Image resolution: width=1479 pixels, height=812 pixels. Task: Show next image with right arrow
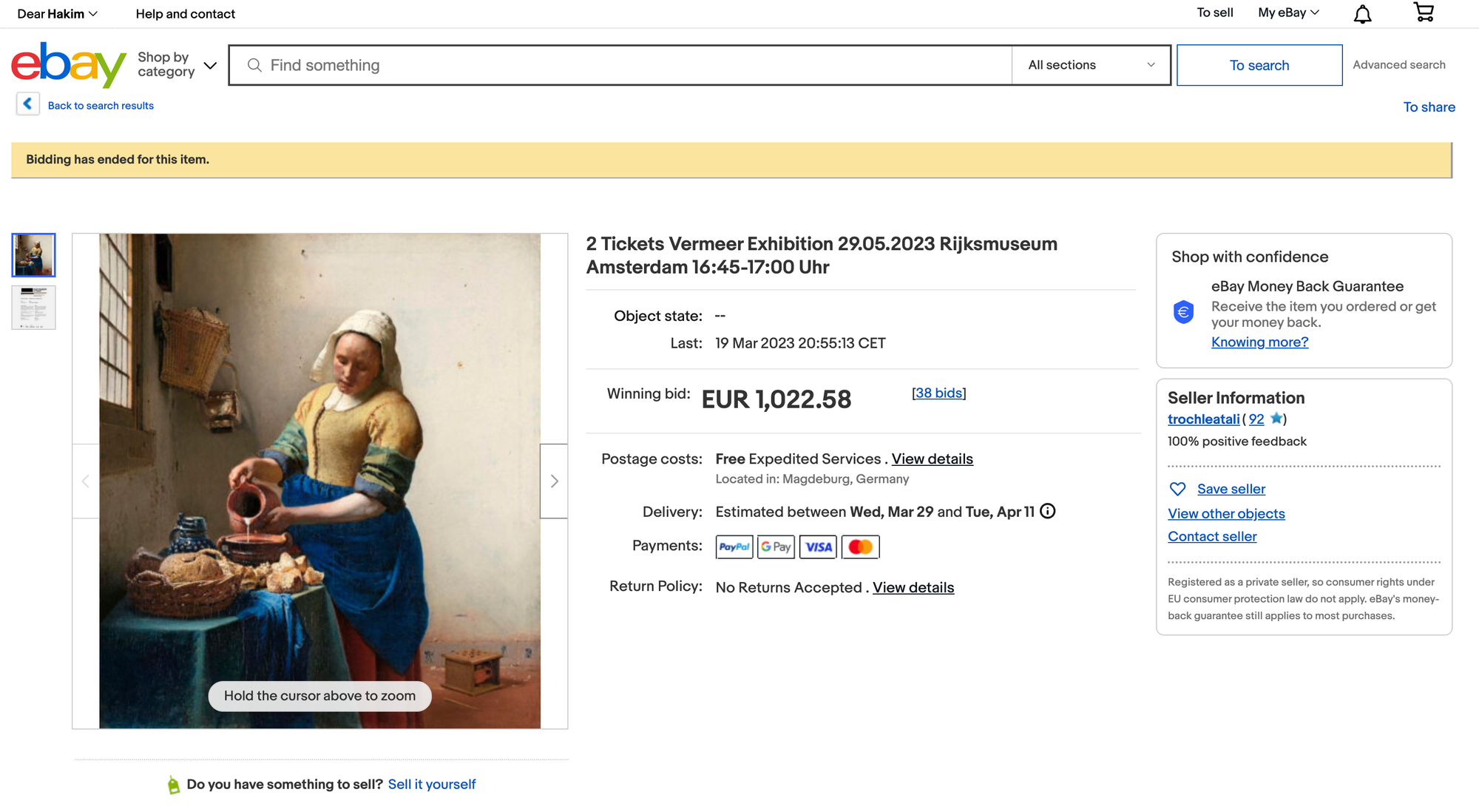point(554,481)
